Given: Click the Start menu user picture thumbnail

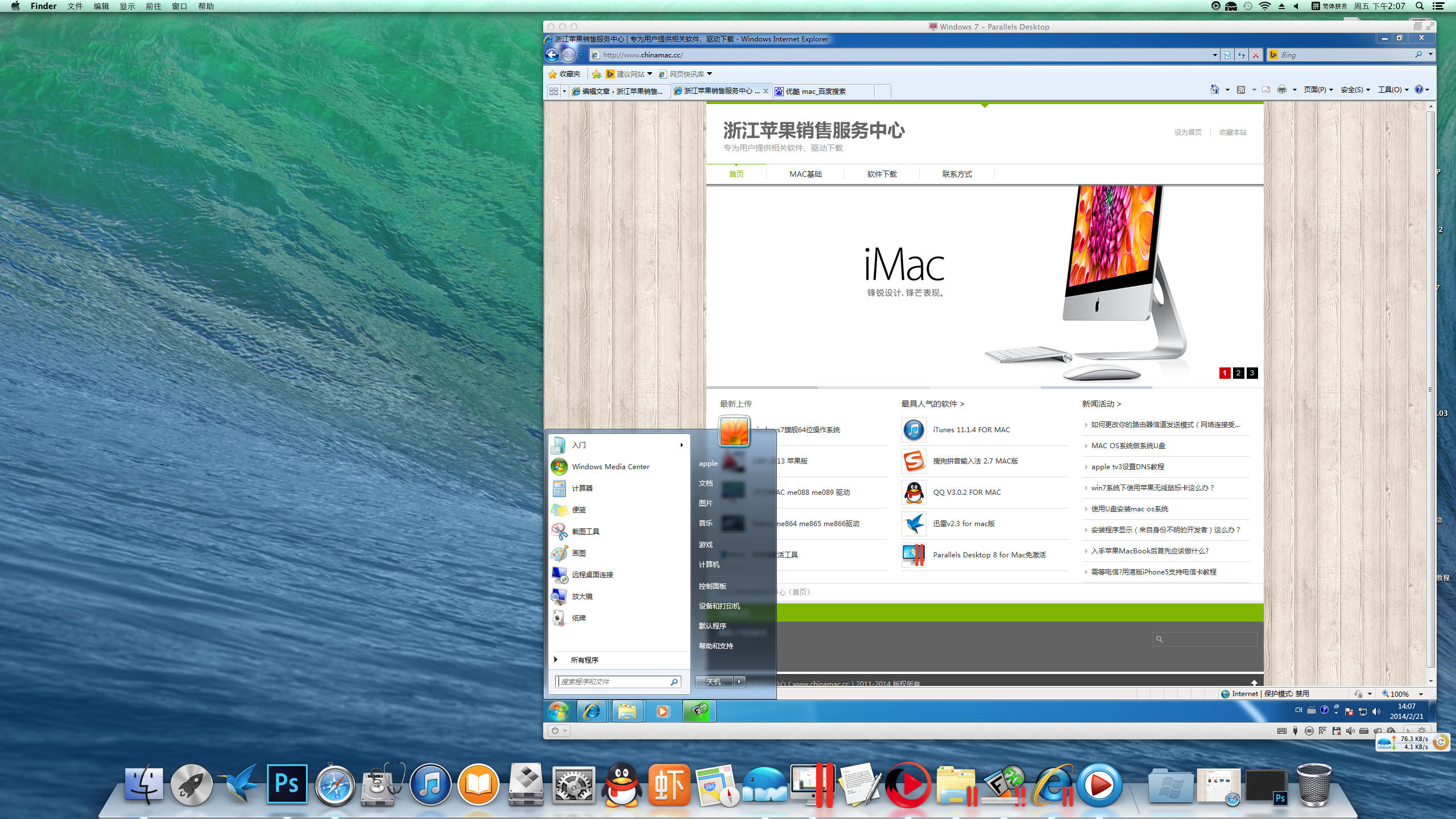Looking at the screenshot, I should pos(734,431).
